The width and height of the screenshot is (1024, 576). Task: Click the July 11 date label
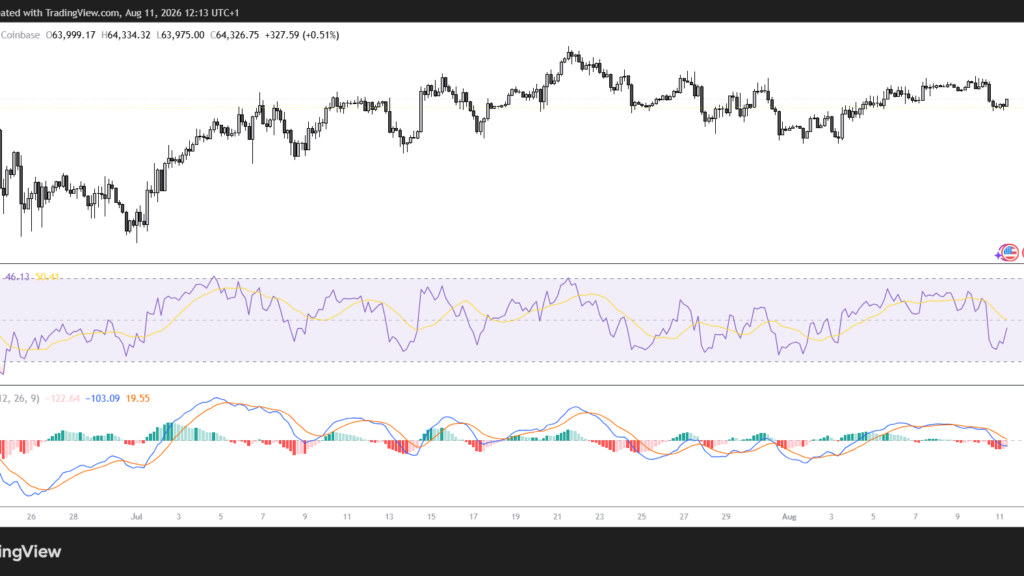pos(347,517)
